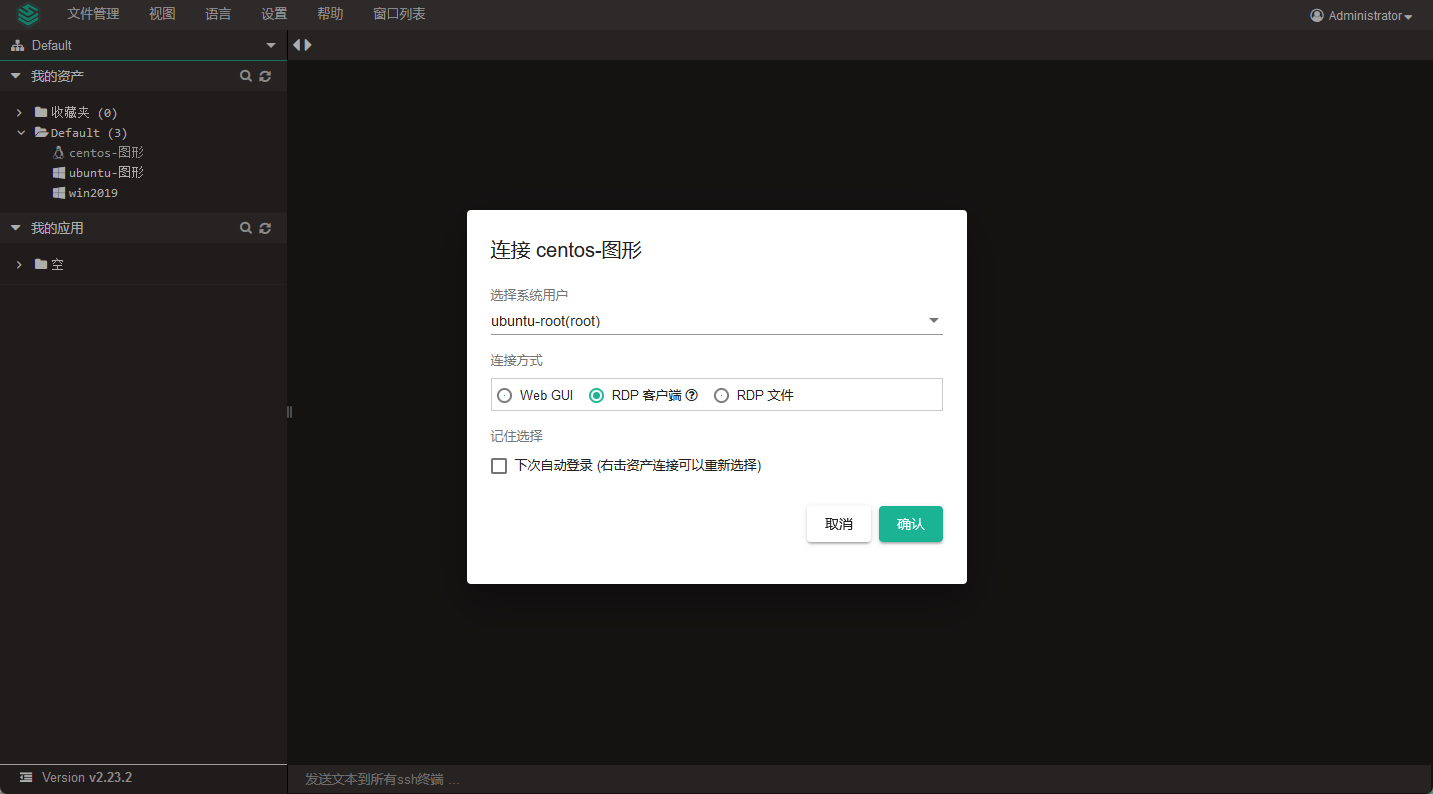Click the 取消 button
1433x794 pixels.
tap(838, 524)
